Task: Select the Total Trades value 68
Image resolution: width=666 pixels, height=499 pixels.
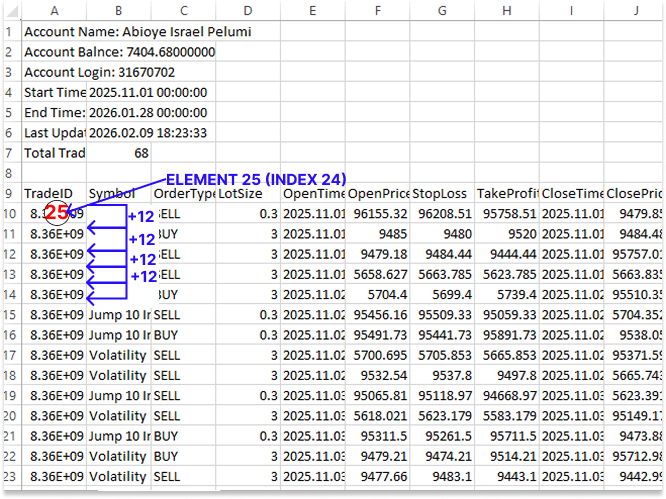Action: pyautogui.click(x=119, y=153)
